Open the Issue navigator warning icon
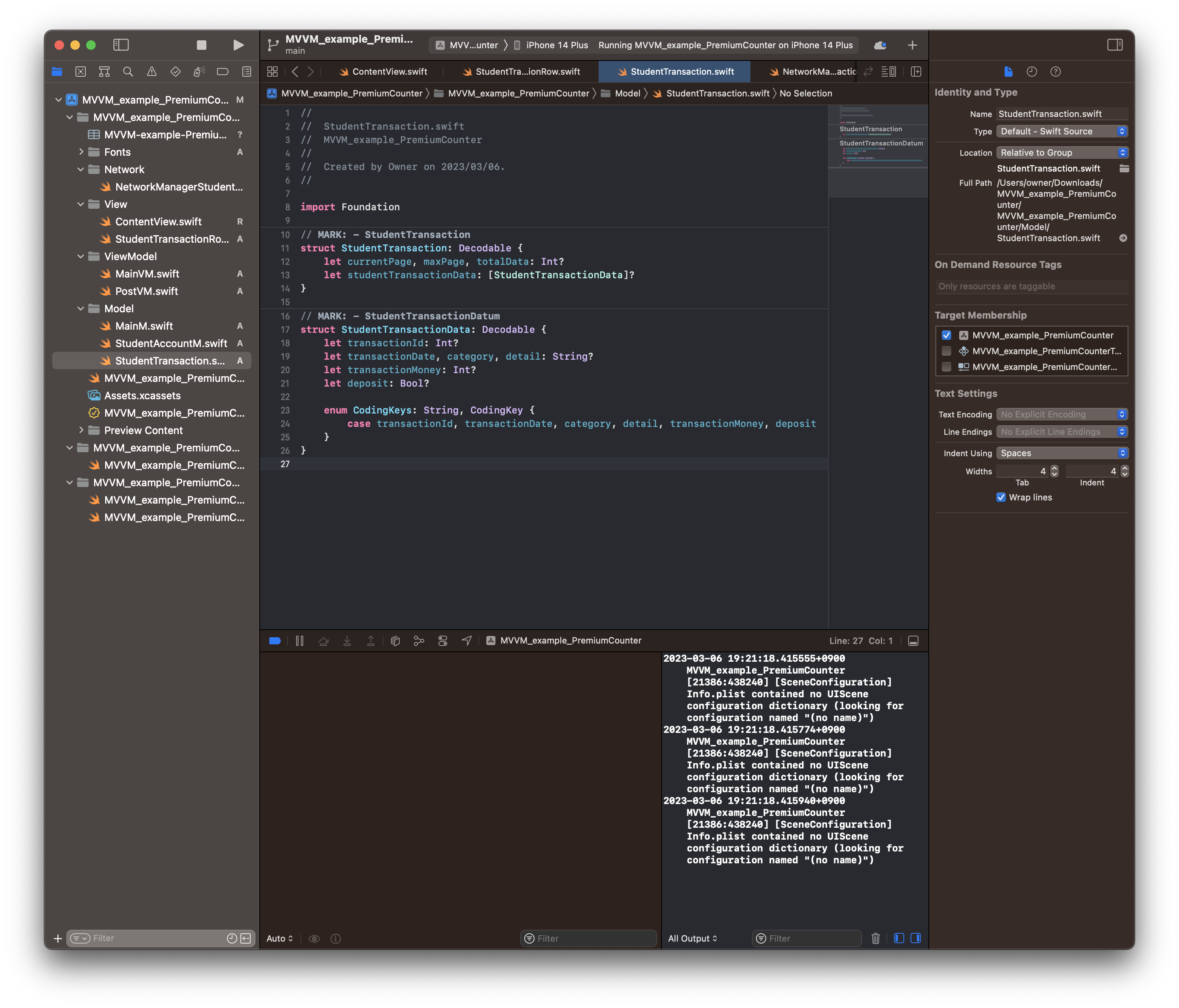Screen dimensions: 1179x1008 pos(152,72)
